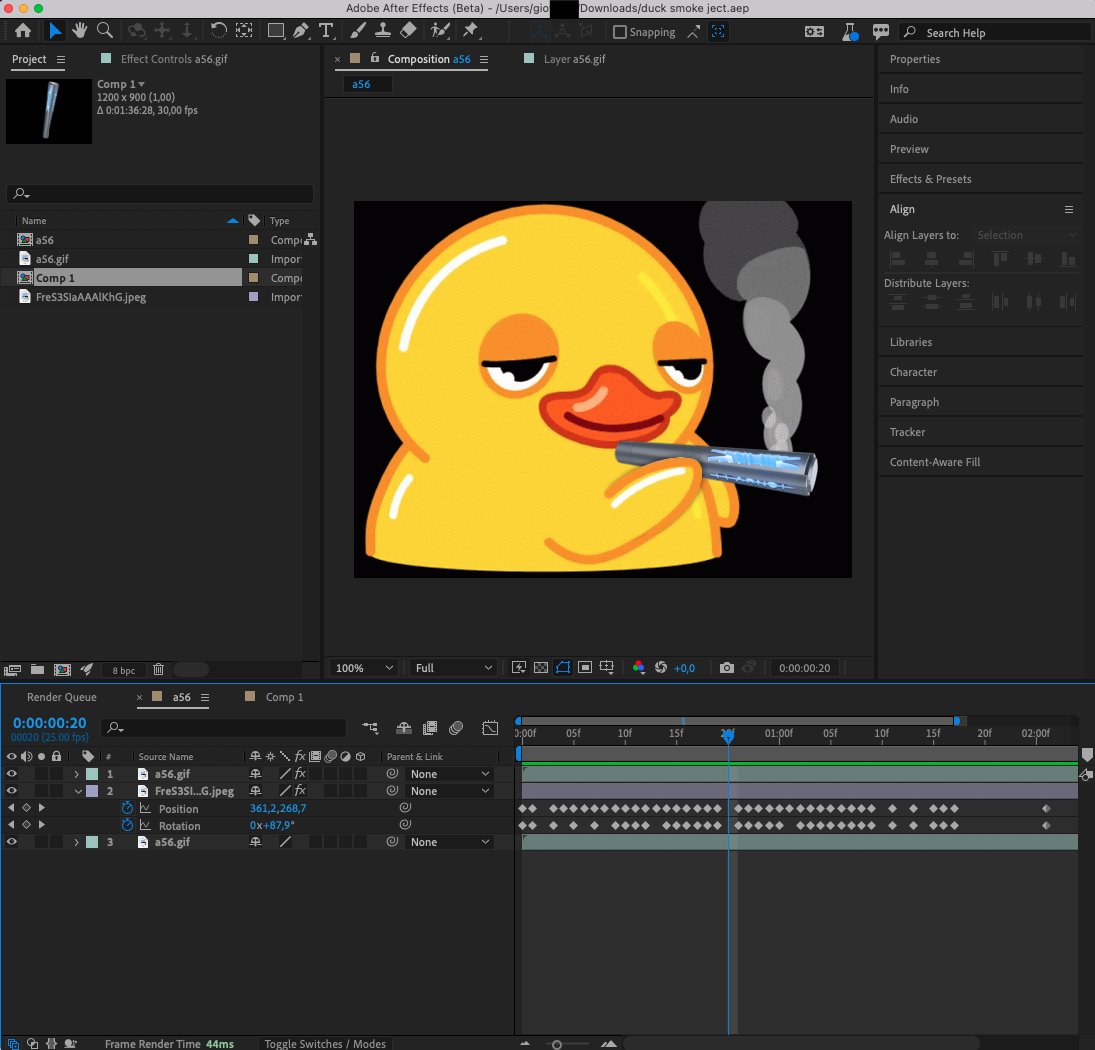Switch to Comp 1 timeline tab
Image resolution: width=1095 pixels, height=1050 pixels.
coord(284,697)
